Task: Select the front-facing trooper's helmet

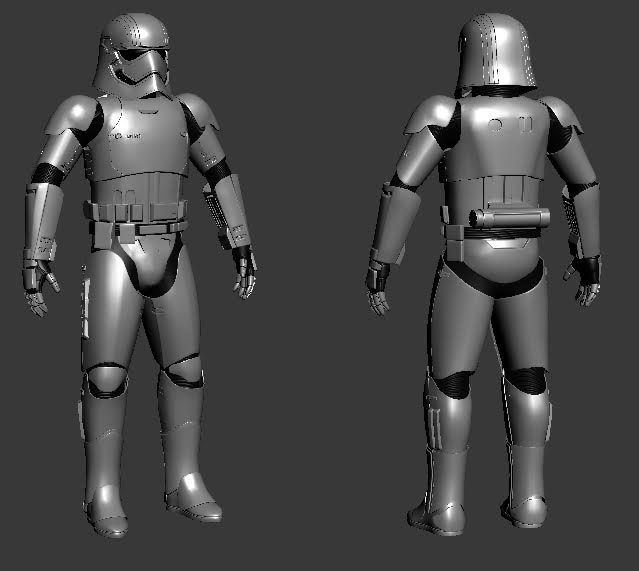Action: (132, 55)
